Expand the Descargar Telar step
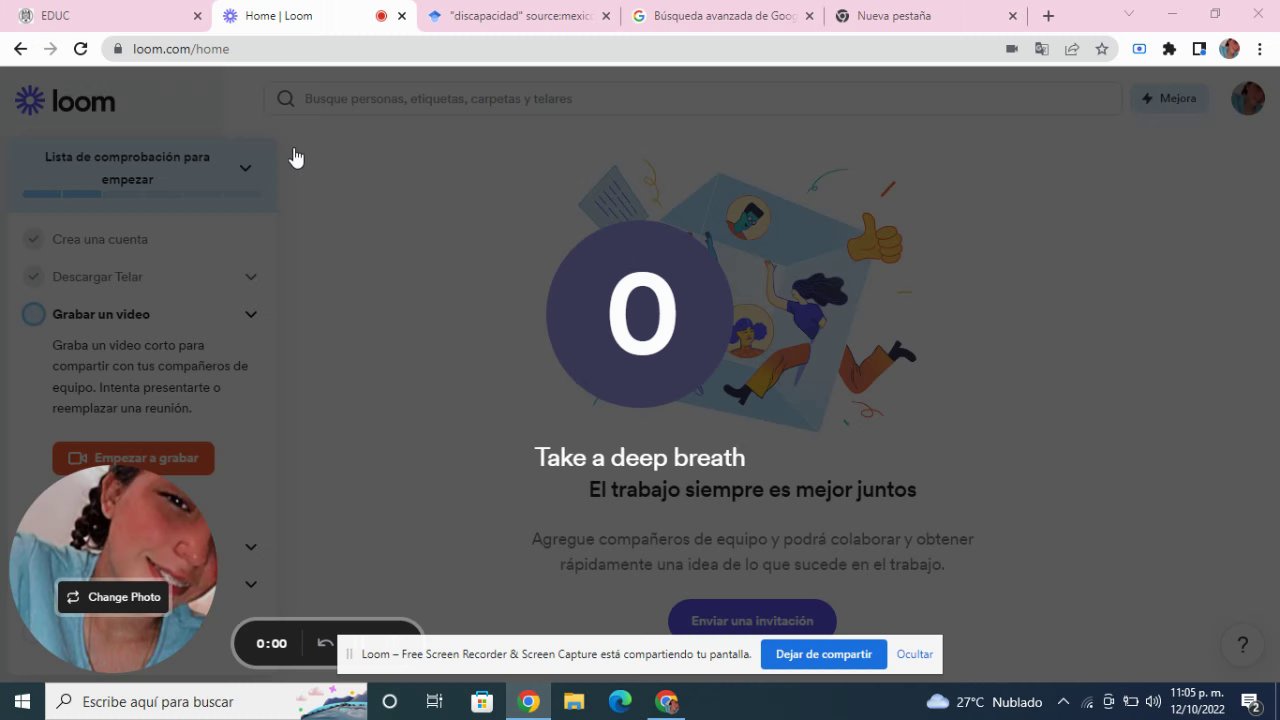Viewport: 1280px width, 720px height. (x=251, y=277)
